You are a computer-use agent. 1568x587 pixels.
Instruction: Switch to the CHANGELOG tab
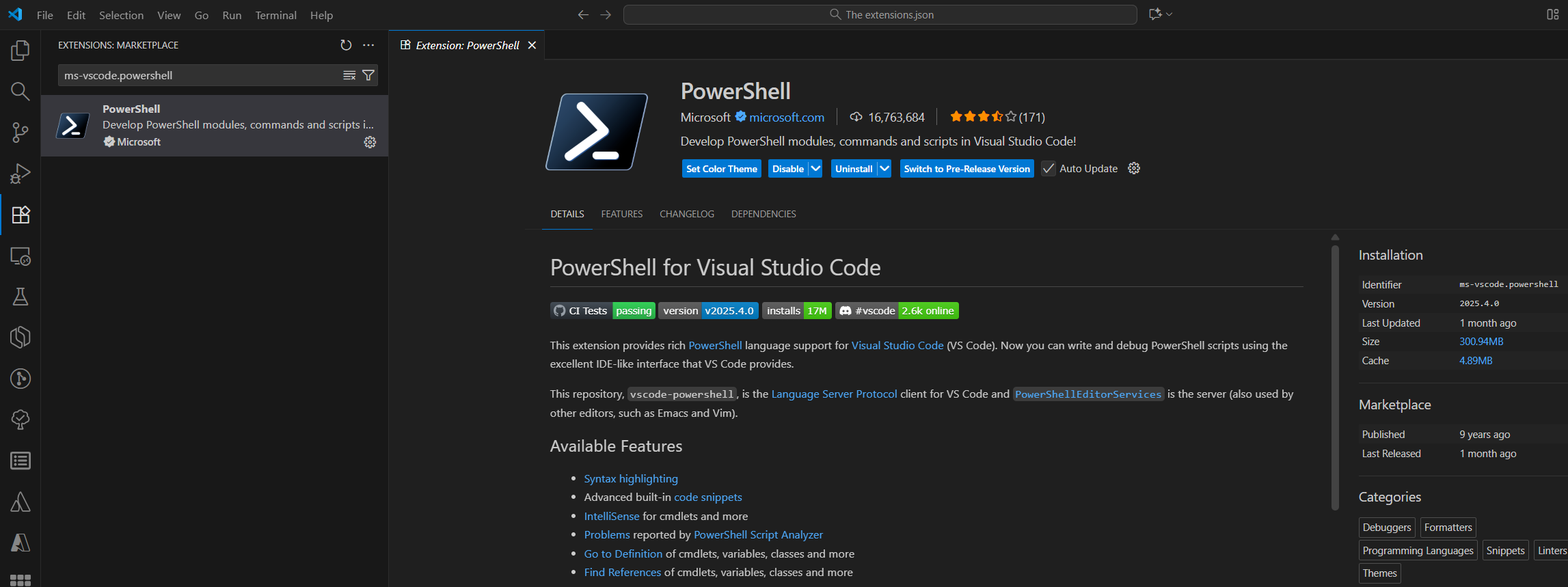click(x=687, y=214)
